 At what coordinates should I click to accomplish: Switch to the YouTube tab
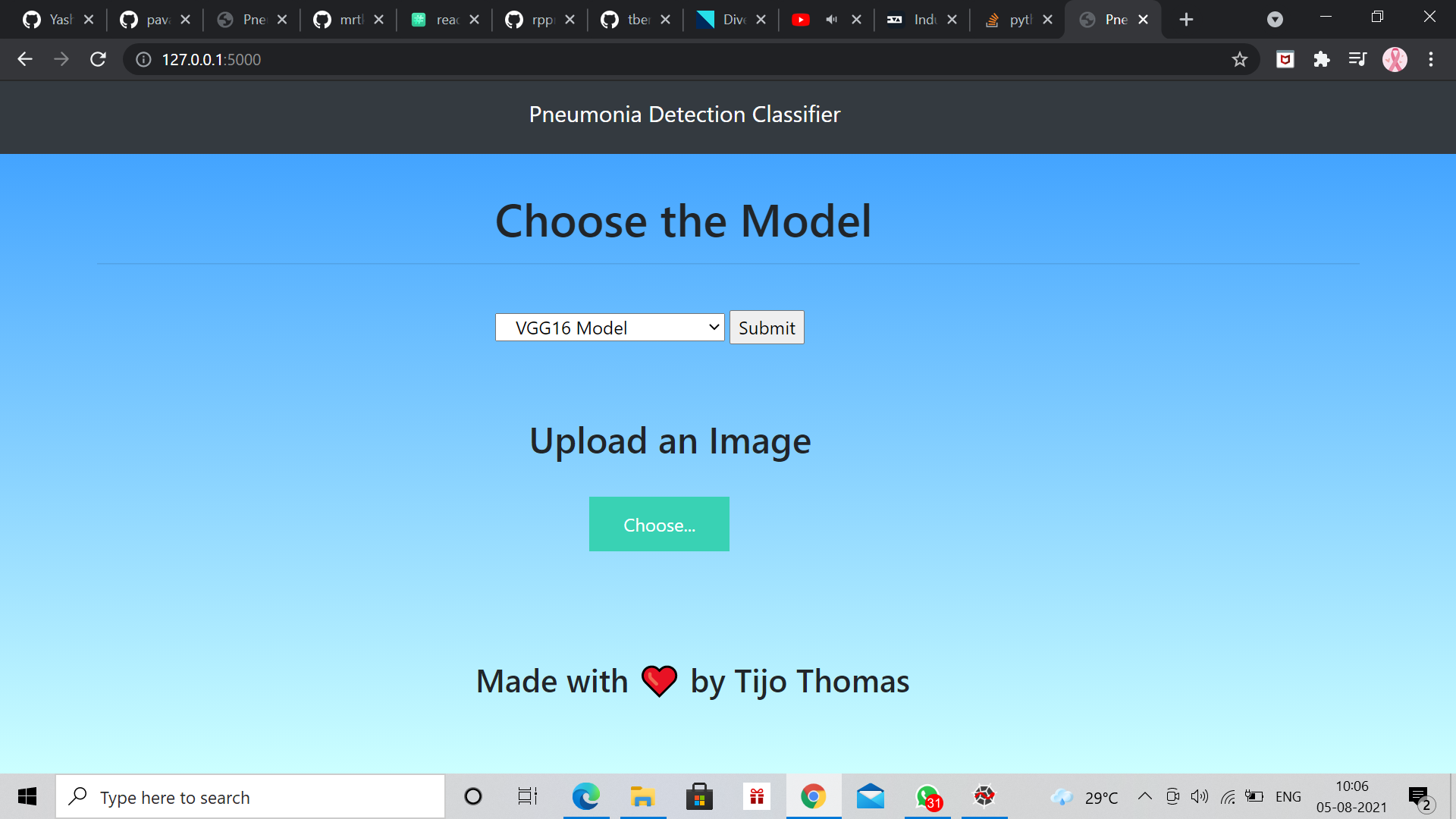[801, 20]
